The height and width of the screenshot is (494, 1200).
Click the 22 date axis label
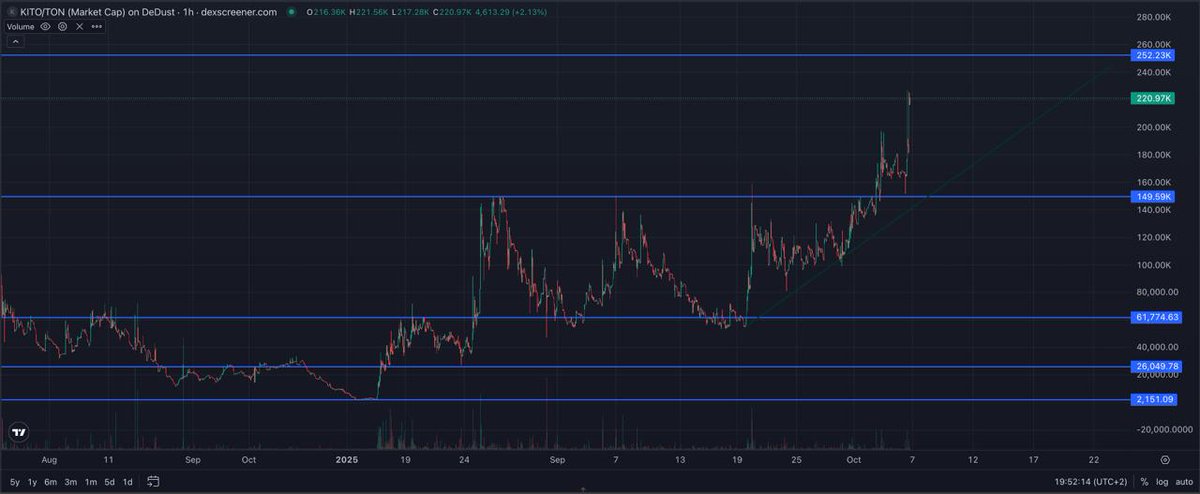click(1094, 460)
